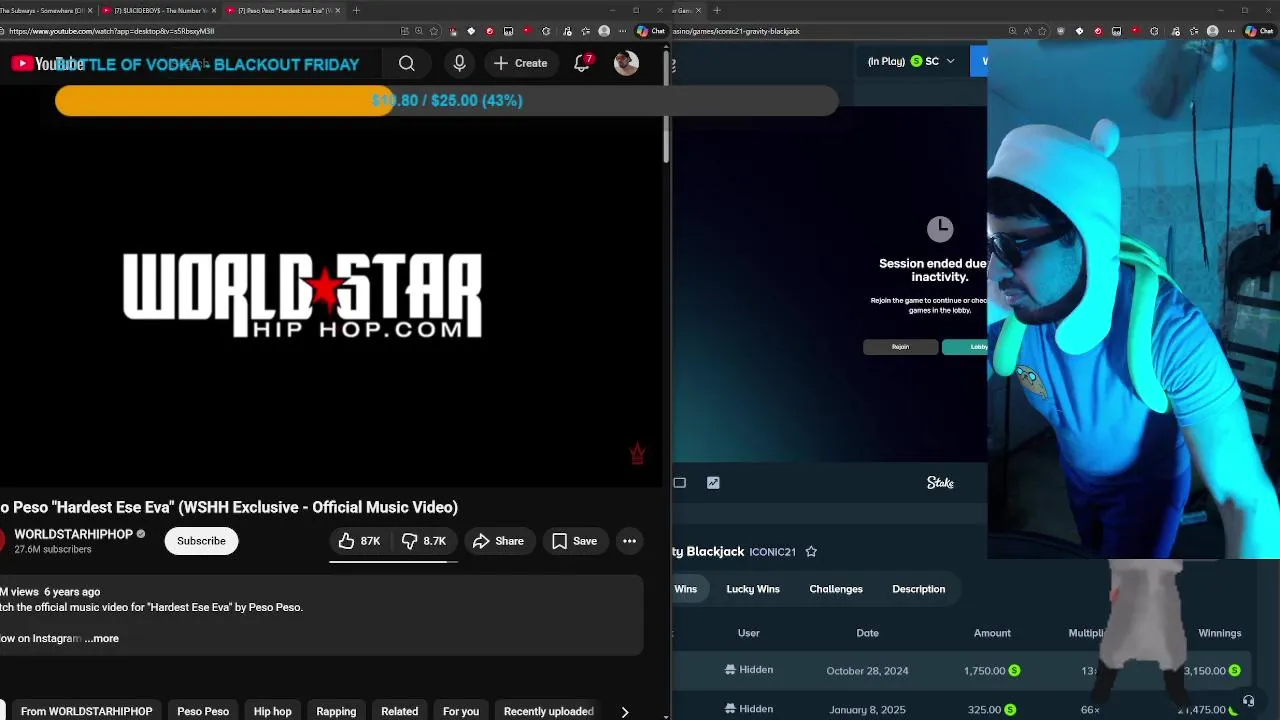Select the Peso Peso filter chip
Viewport: 1280px width, 720px height.
(203, 711)
